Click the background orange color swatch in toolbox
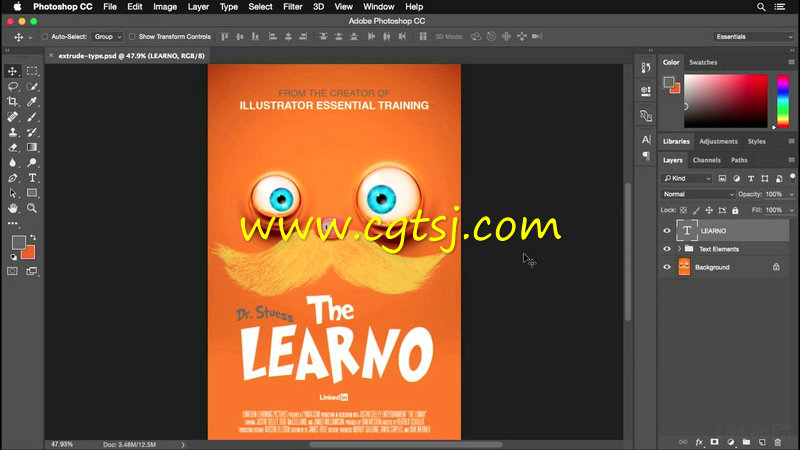 coord(30,254)
